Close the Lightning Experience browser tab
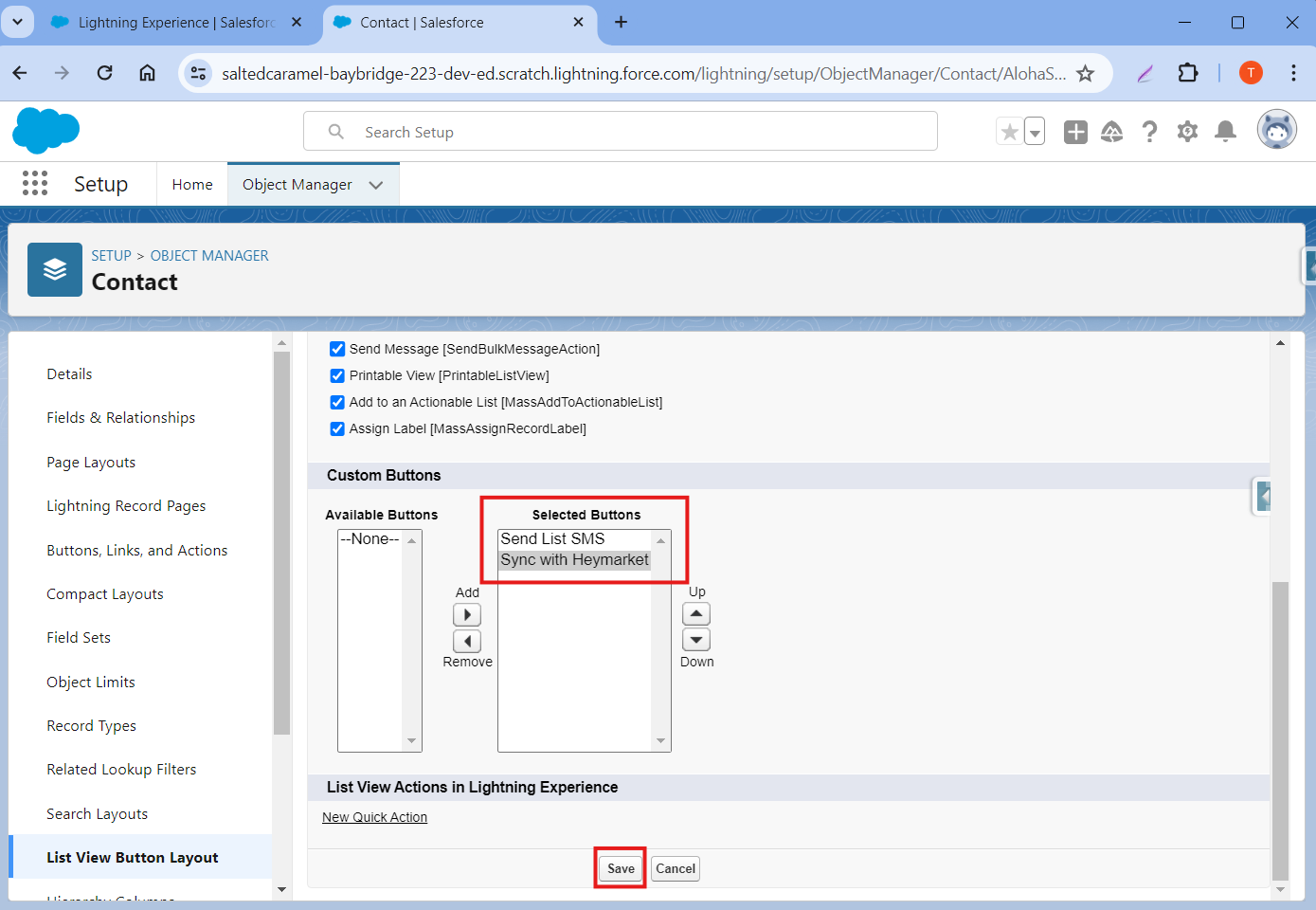1316x910 pixels. tap(297, 22)
